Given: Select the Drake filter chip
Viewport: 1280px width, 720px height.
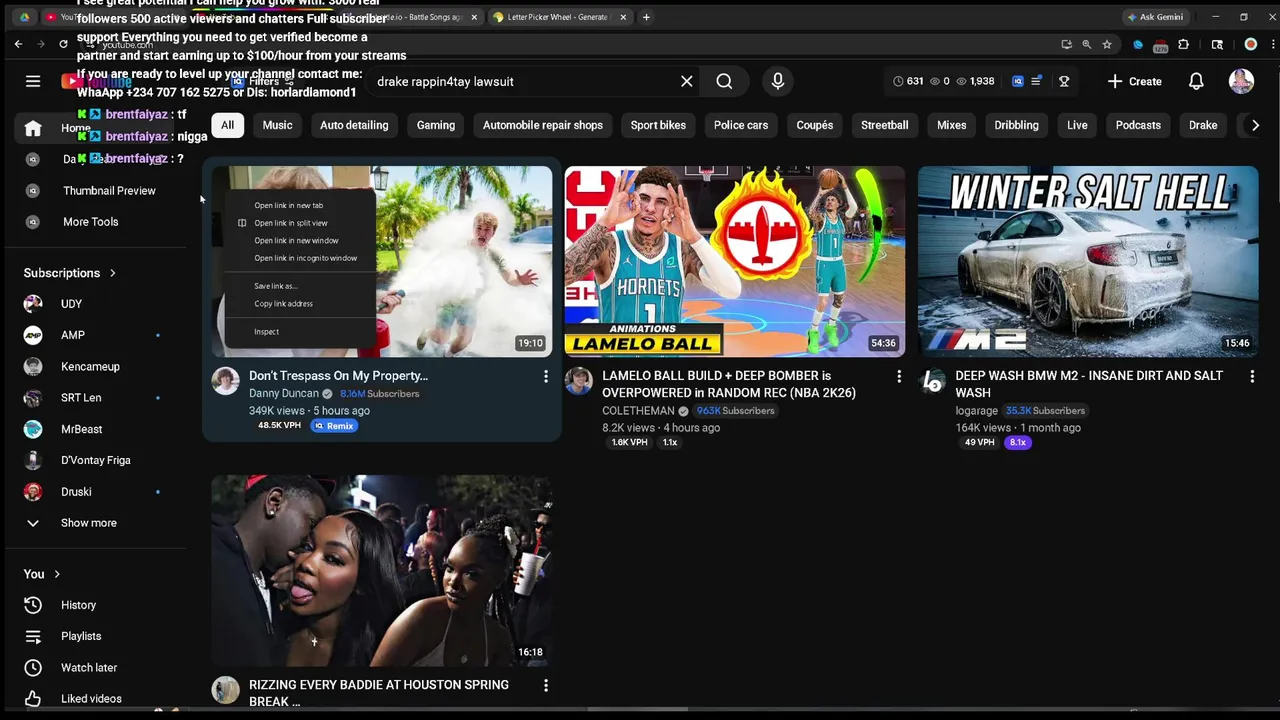Looking at the screenshot, I should tap(1203, 125).
